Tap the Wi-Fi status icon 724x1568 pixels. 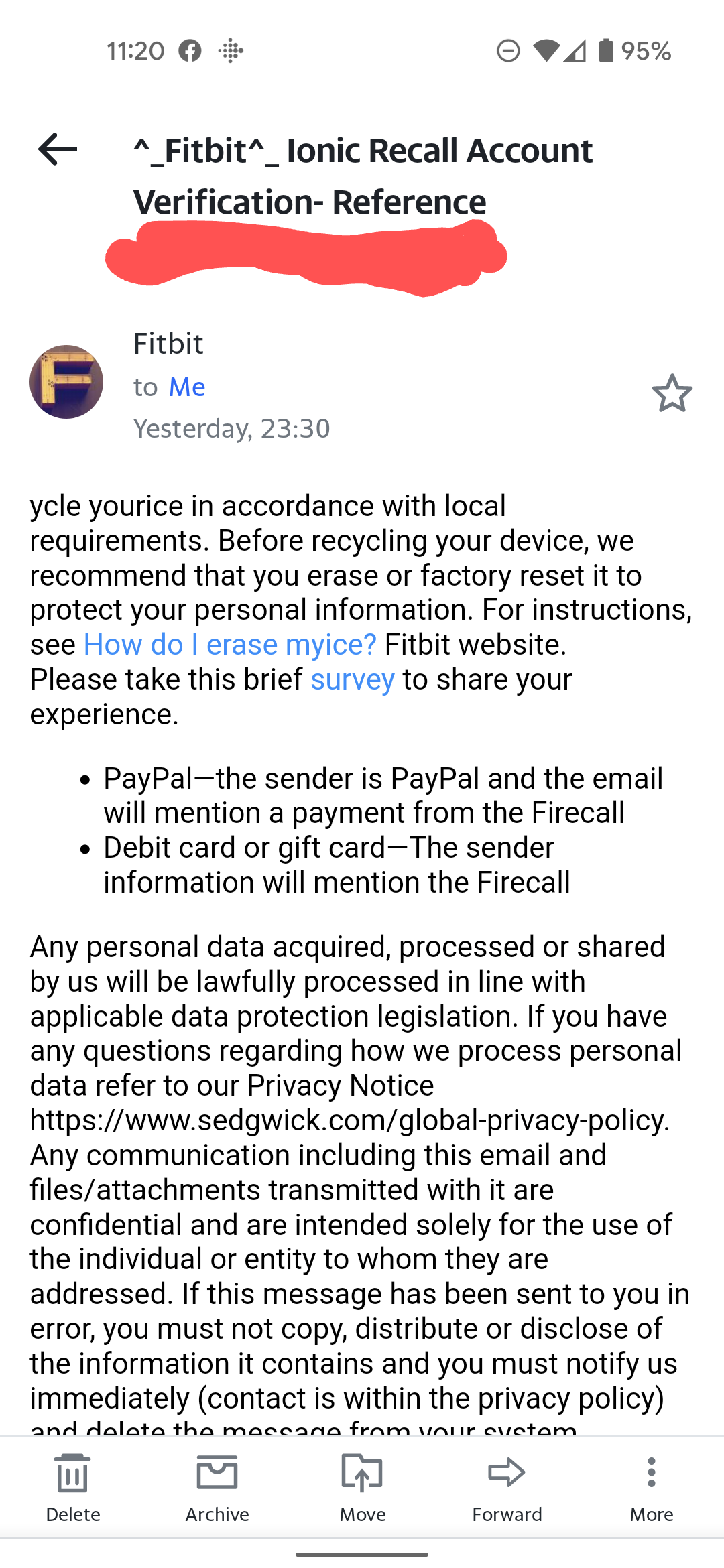point(546,51)
